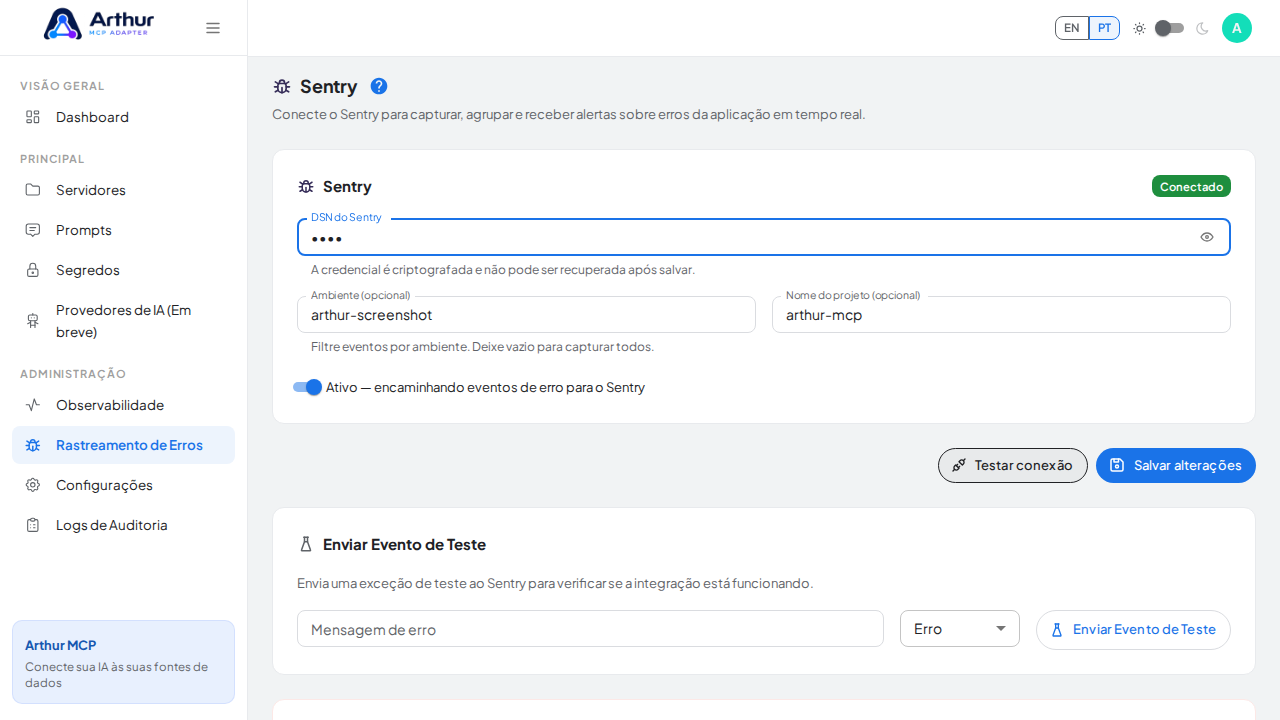Image resolution: width=1280 pixels, height=720 pixels.
Task: Click the Servidores folder icon
Action: click(x=33, y=190)
